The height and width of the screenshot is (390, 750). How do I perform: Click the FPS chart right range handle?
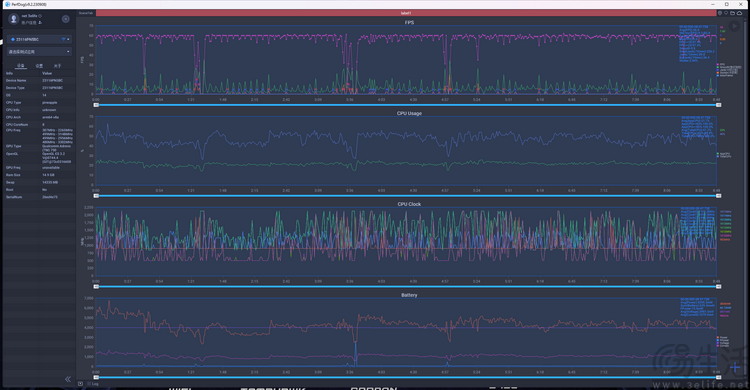(x=718, y=105)
